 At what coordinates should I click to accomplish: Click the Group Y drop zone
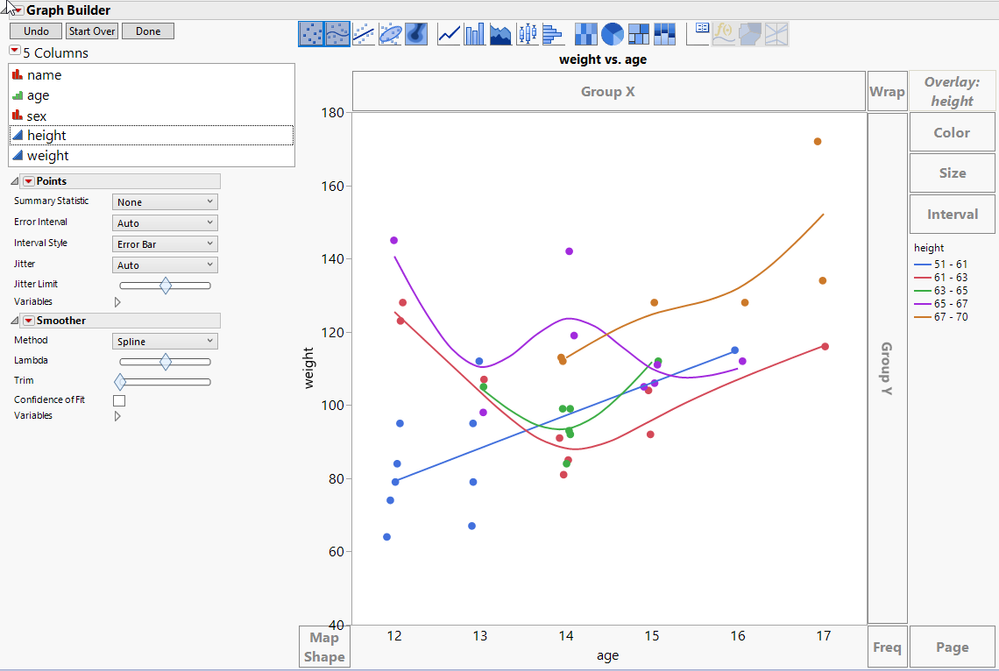tap(887, 368)
